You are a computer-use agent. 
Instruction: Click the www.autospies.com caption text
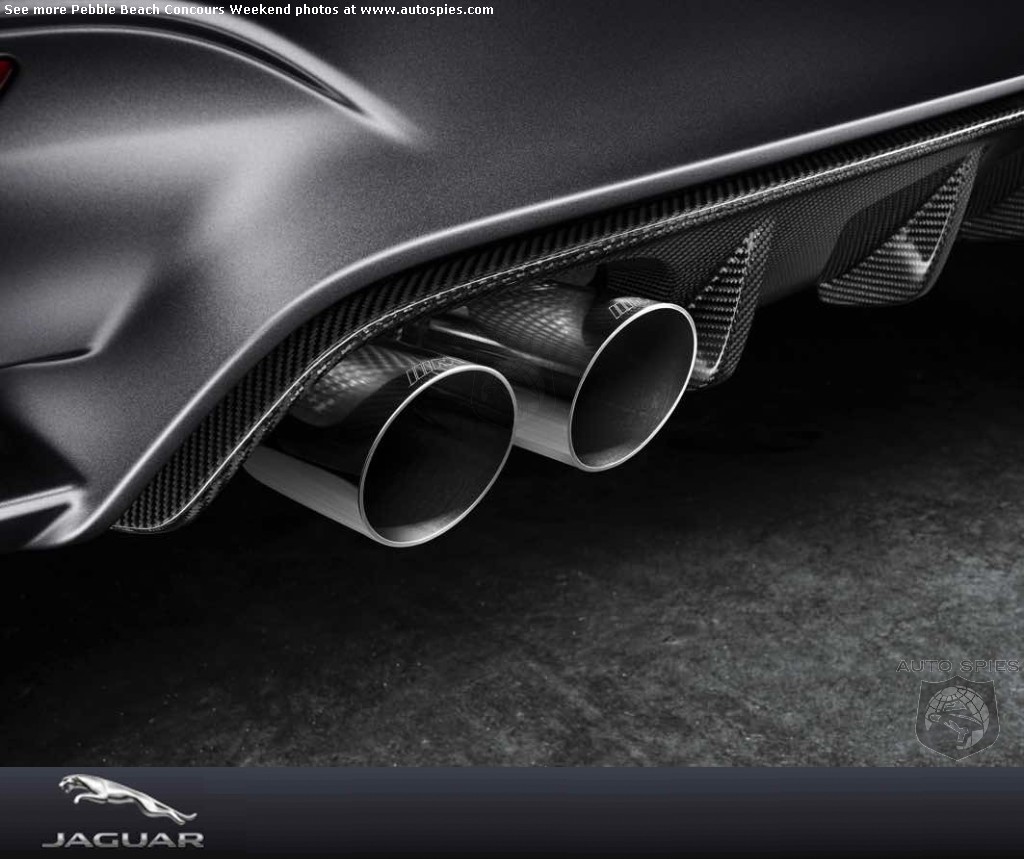[x=426, y=10]
